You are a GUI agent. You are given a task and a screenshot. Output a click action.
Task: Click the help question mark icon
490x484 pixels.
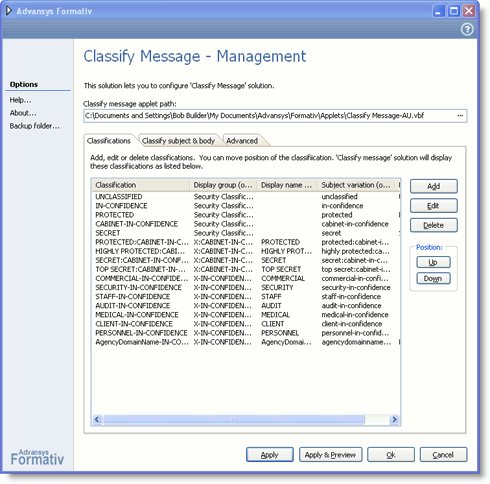(x=467, y=30)
